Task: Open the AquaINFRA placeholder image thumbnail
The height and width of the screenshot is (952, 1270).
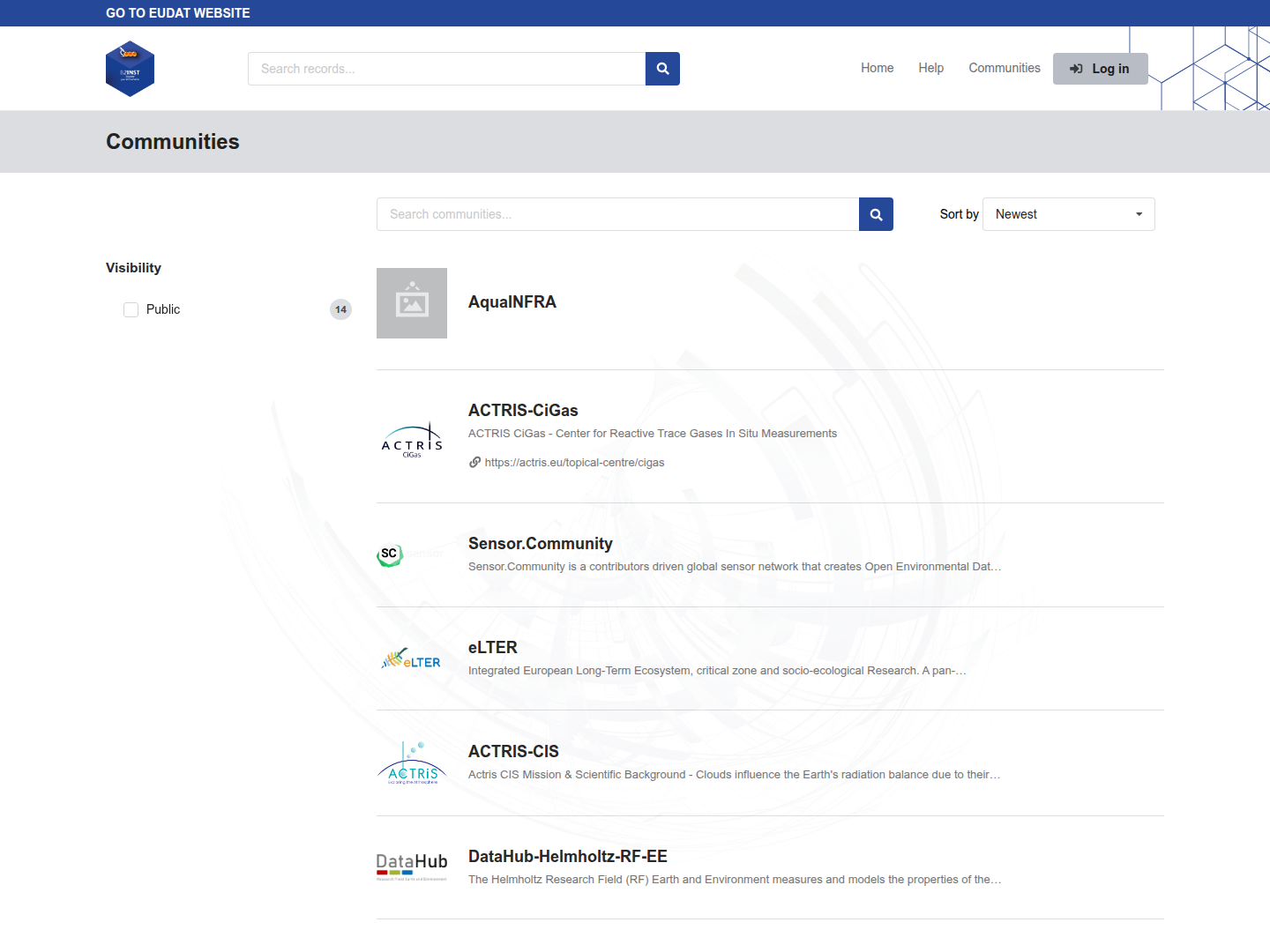Action: click(412, 303)
